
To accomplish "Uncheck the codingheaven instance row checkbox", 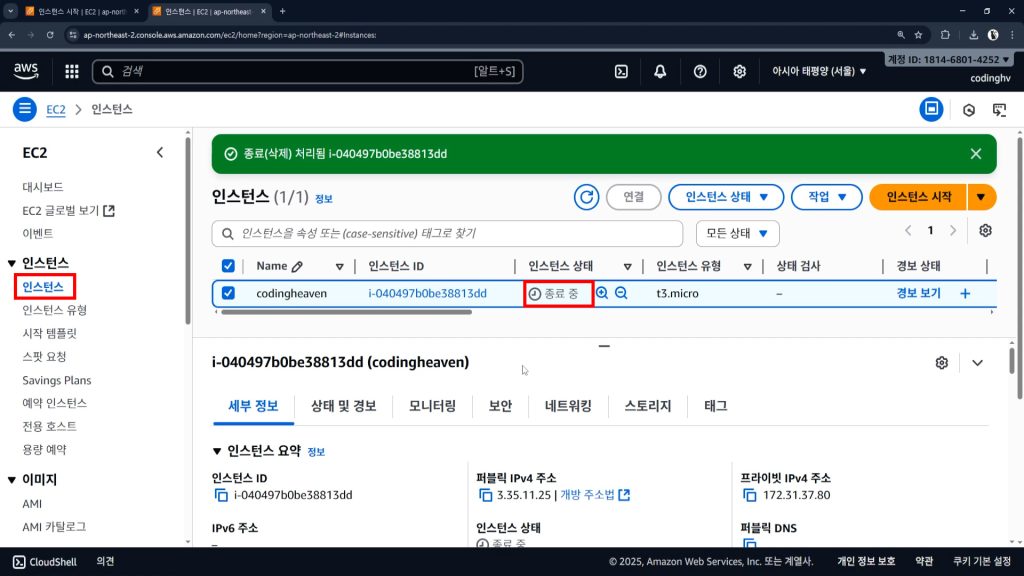I will (228, 293).
